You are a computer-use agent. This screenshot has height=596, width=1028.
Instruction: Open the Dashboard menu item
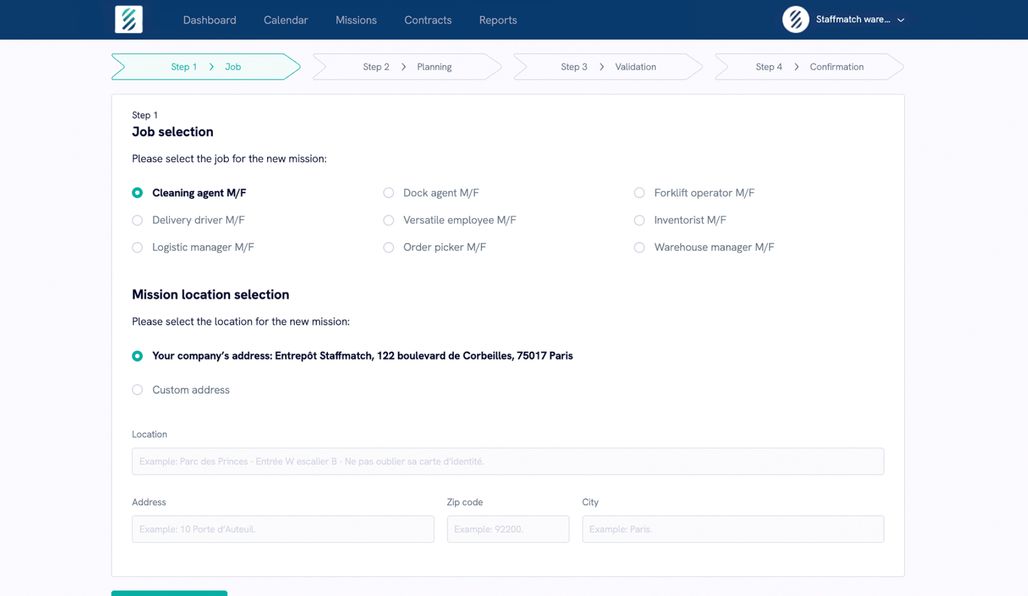pos(209,19)
